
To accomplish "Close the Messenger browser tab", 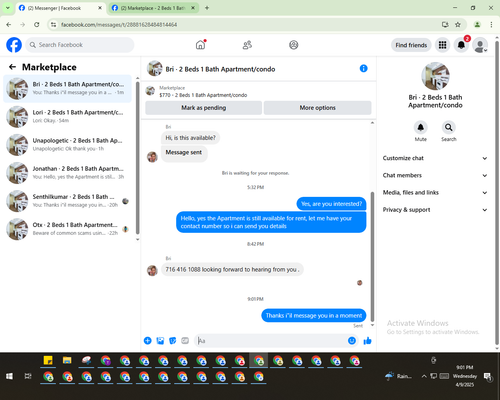I will 100,8.
